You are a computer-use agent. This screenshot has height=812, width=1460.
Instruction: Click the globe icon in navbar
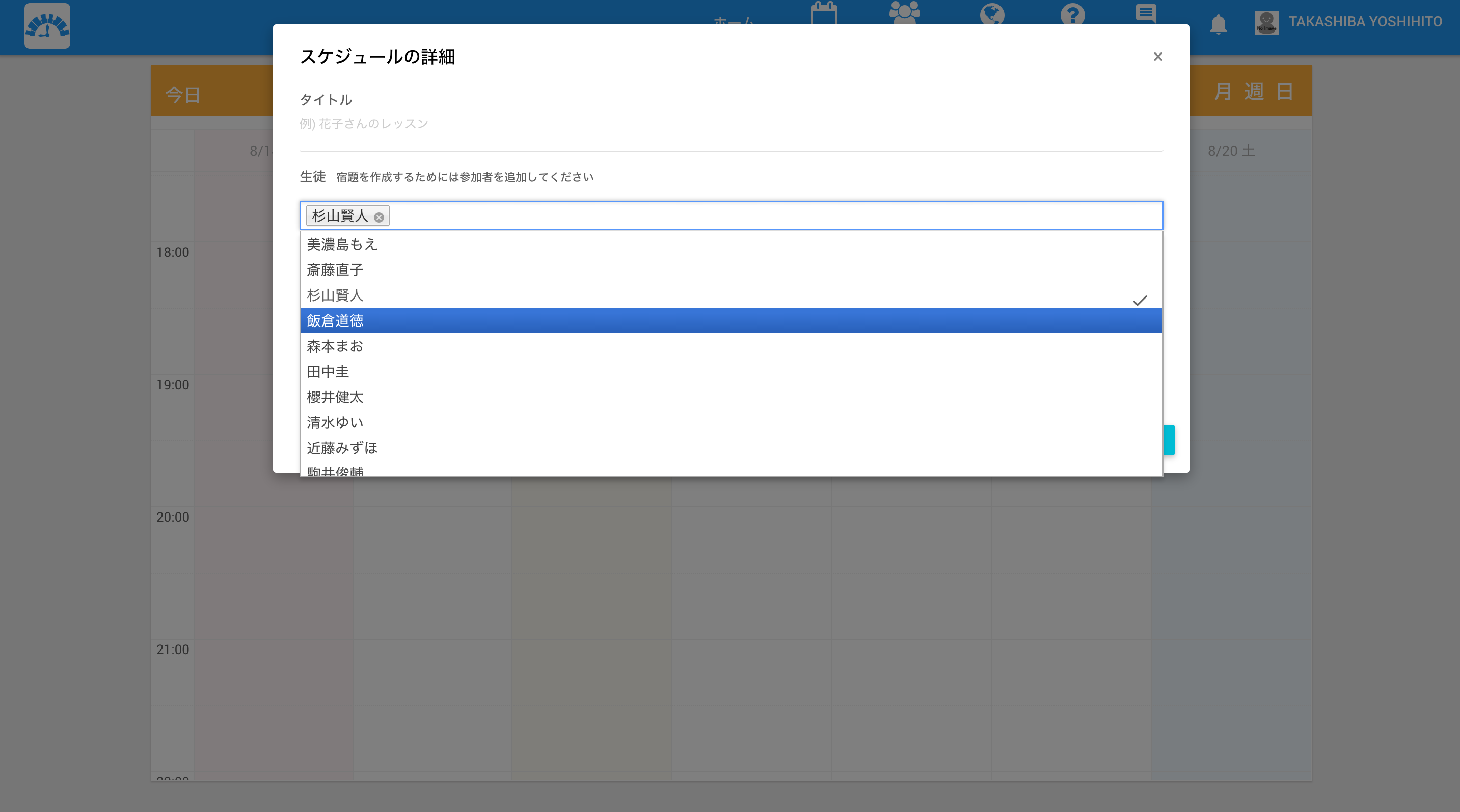coord(992,14)
